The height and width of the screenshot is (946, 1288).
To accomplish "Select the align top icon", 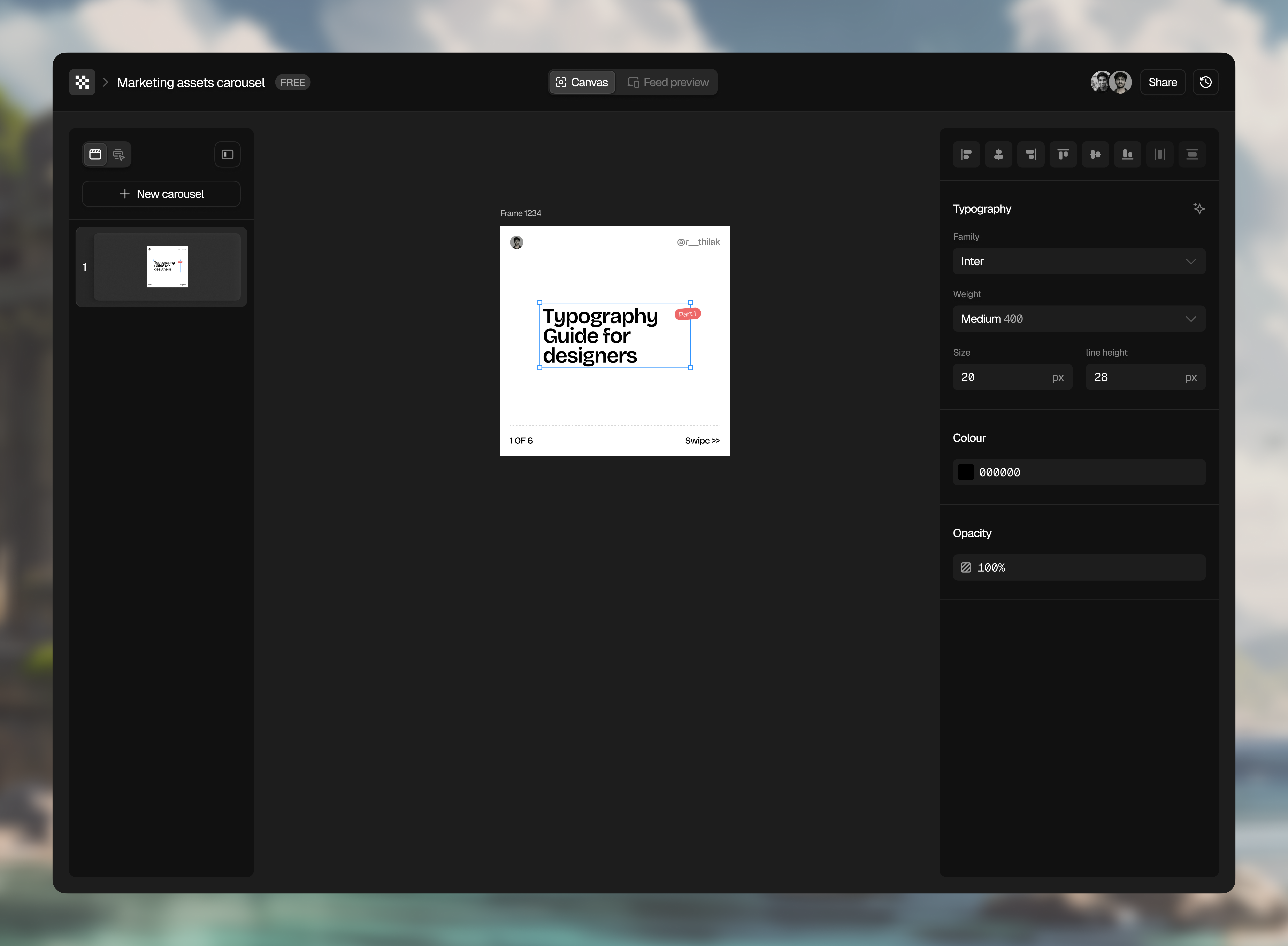I will [x=1063, y=154].
